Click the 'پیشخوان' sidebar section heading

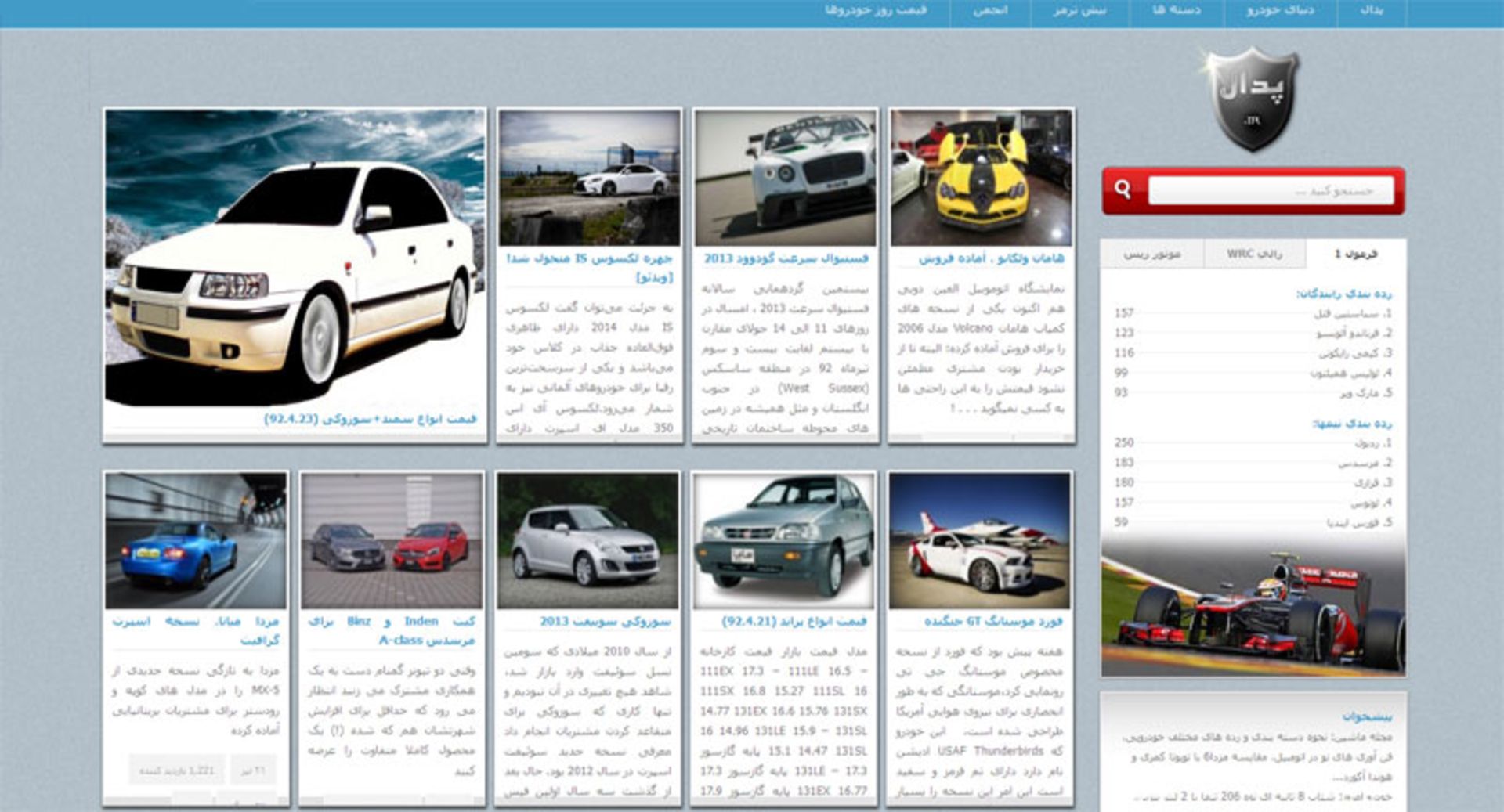(x=1367, y=716)
